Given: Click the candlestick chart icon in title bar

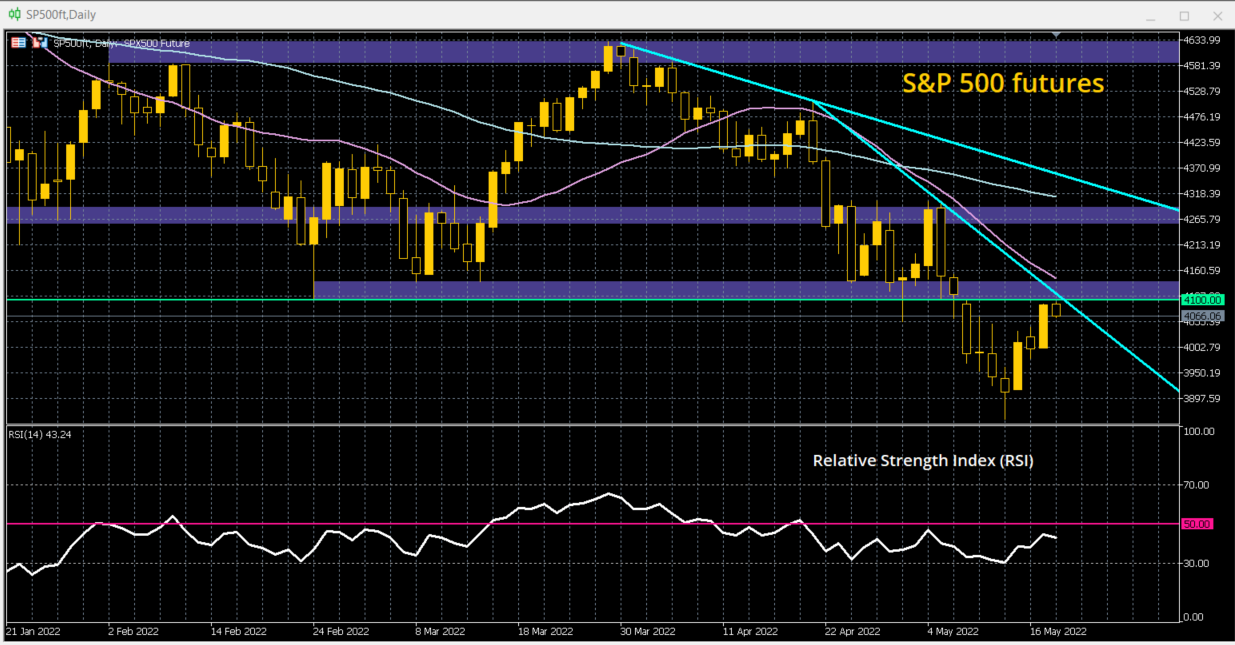Looking at the screenshot, I should [x=15, y=15].
